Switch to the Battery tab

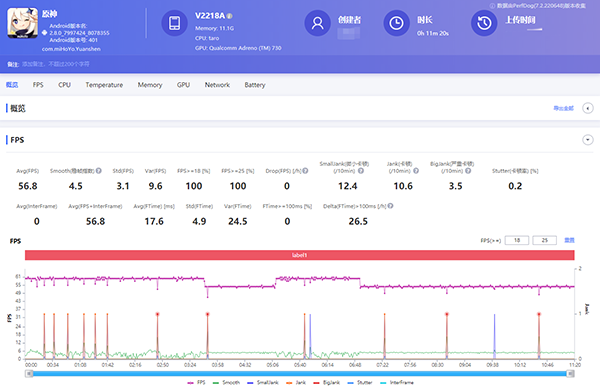point(255,85)
